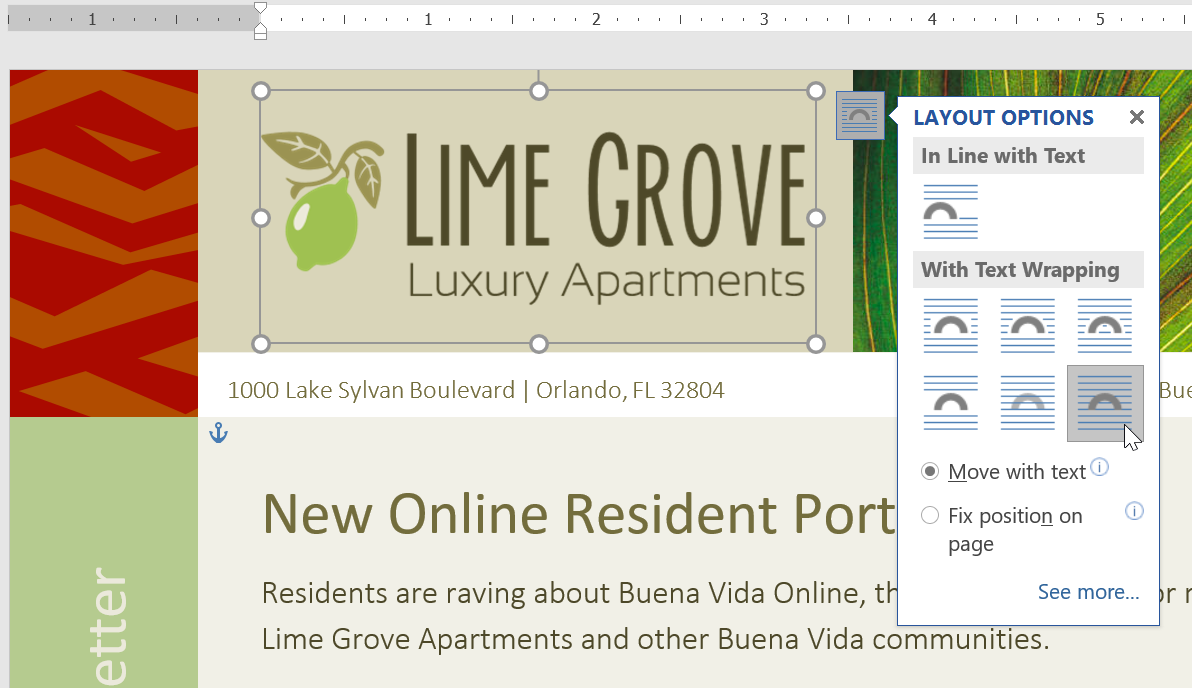Click the Layout Options button beside the logo
1192x688 pixels.
pos(860,115)
